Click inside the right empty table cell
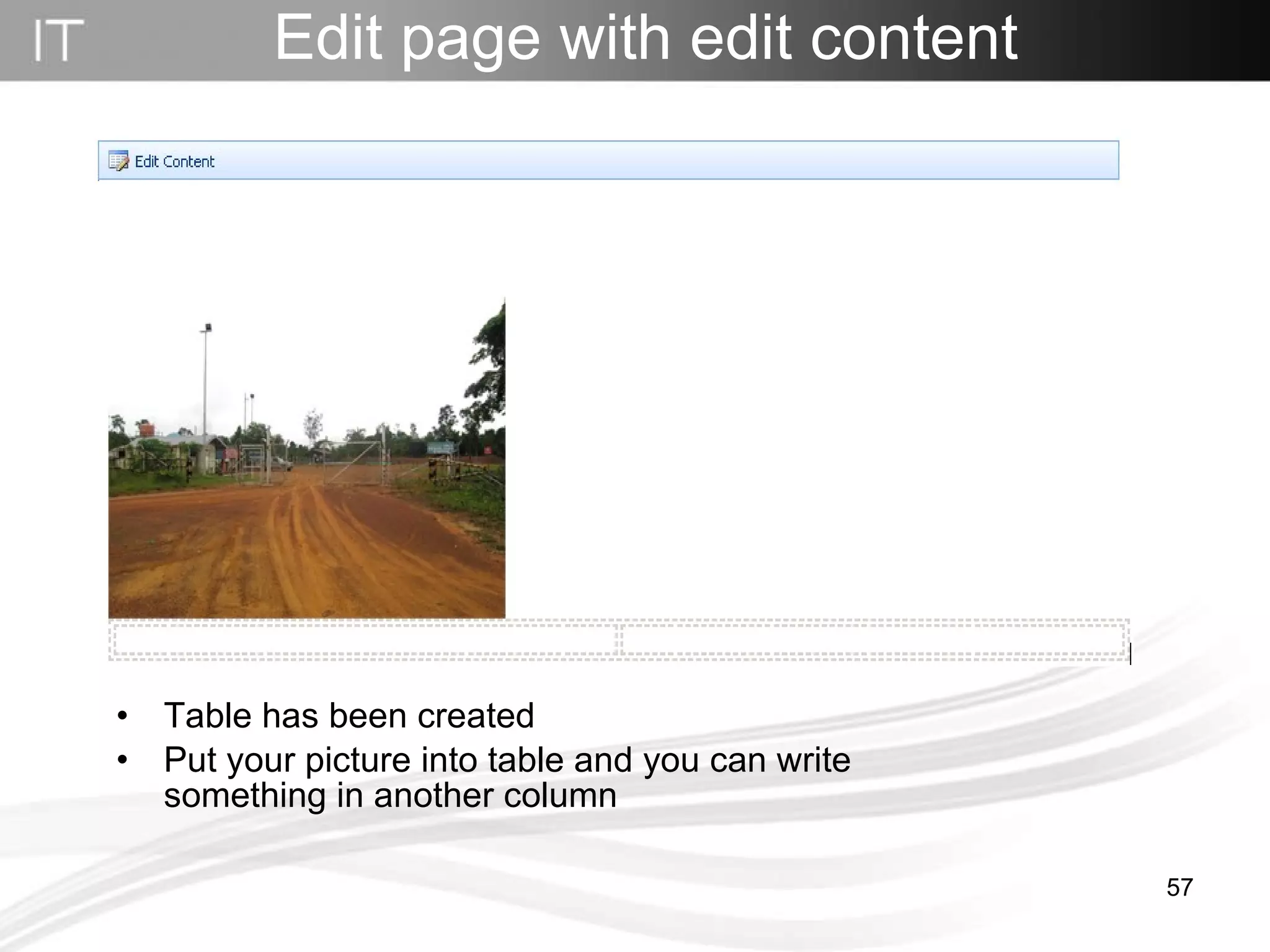Screen dimensions: 1270x952 click(x=873, y=640)
